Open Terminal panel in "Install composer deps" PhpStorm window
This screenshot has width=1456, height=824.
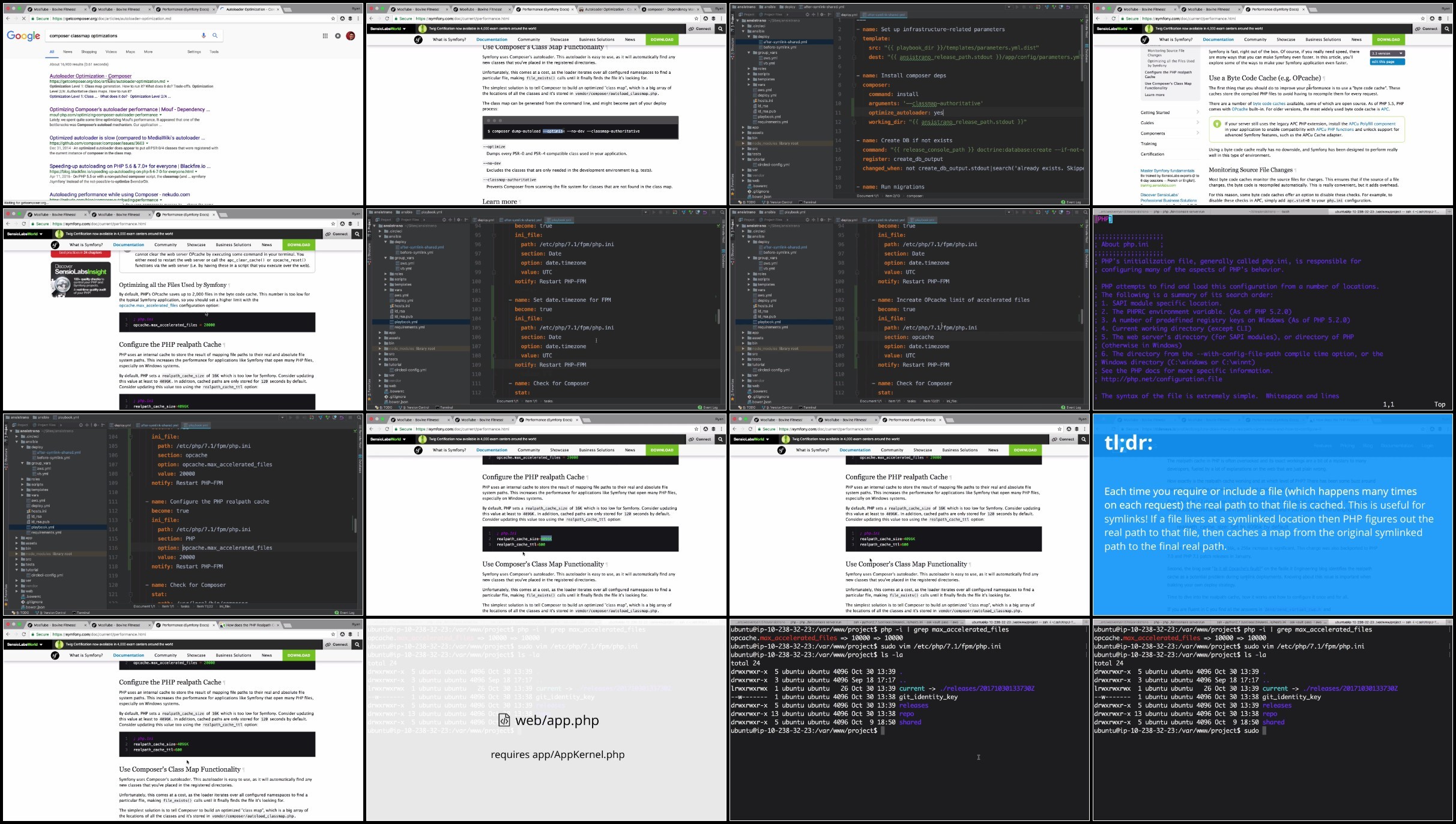point(808,202)
